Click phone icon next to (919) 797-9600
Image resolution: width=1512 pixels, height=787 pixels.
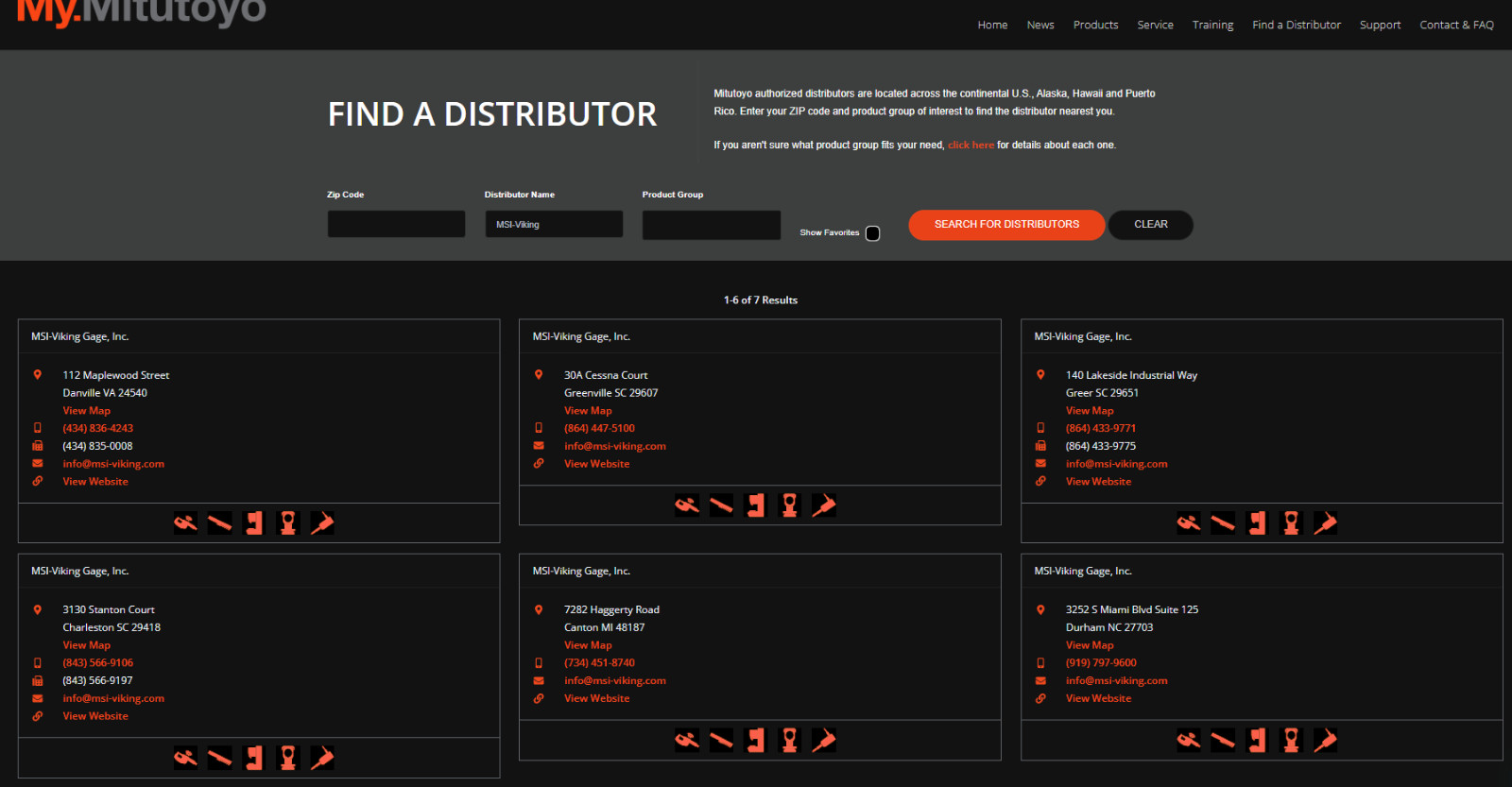coord(1040,663)
